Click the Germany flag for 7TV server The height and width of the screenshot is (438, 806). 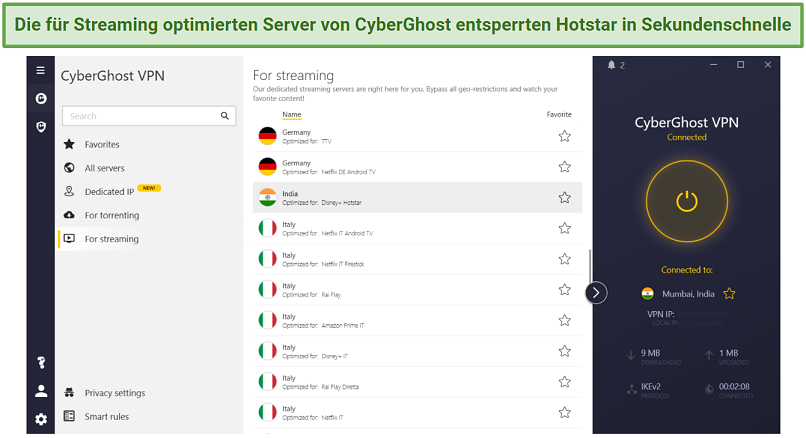click(267, 136)
